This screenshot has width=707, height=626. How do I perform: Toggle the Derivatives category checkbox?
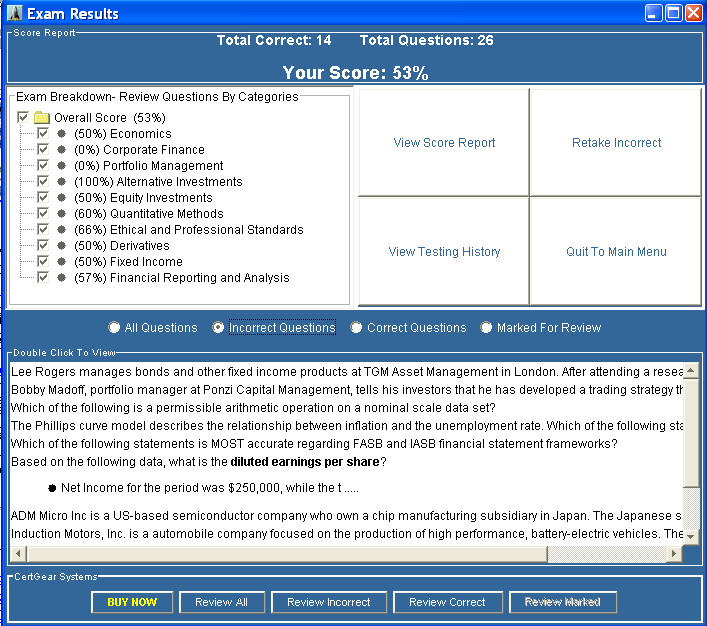43,245
